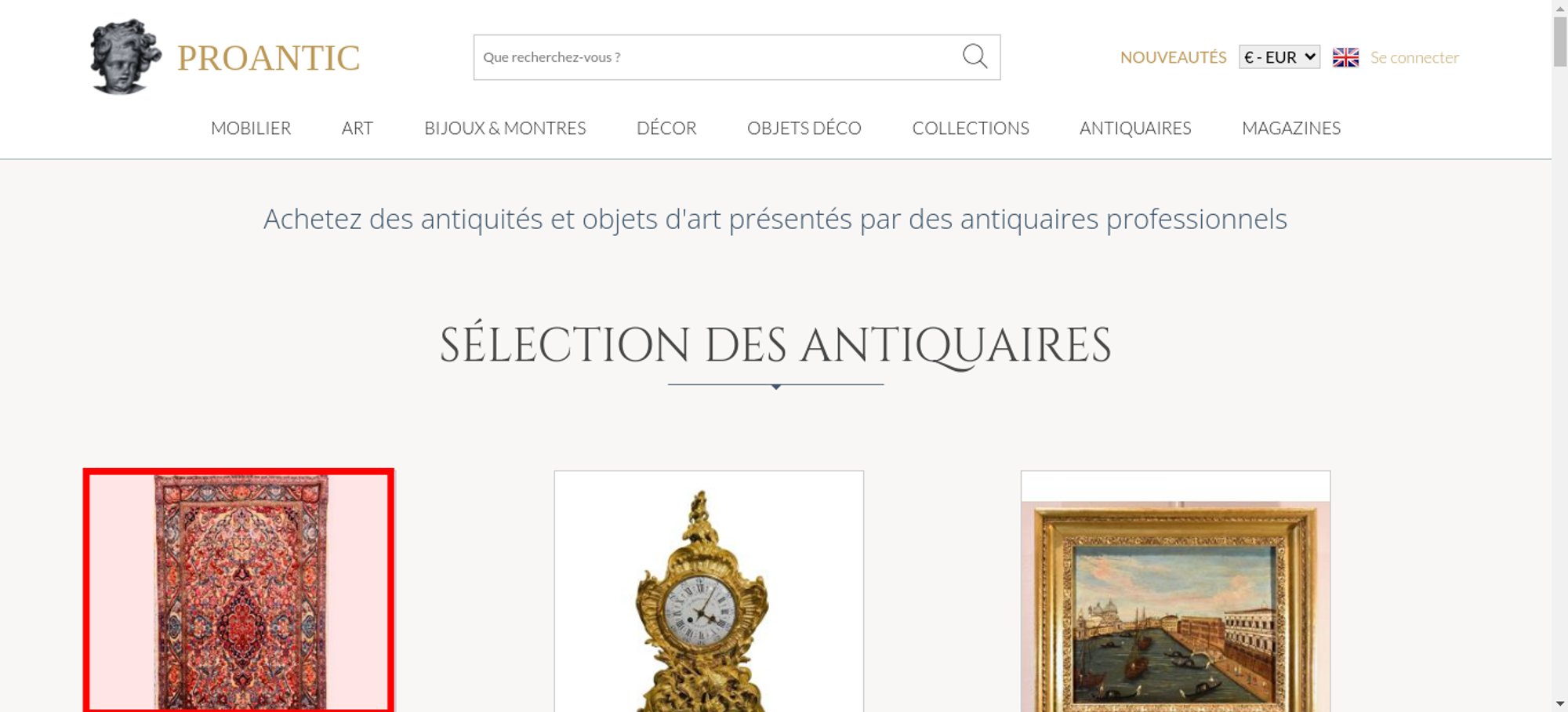Open the Venice canal painting listing
1568x712 pixels.
1175,591
